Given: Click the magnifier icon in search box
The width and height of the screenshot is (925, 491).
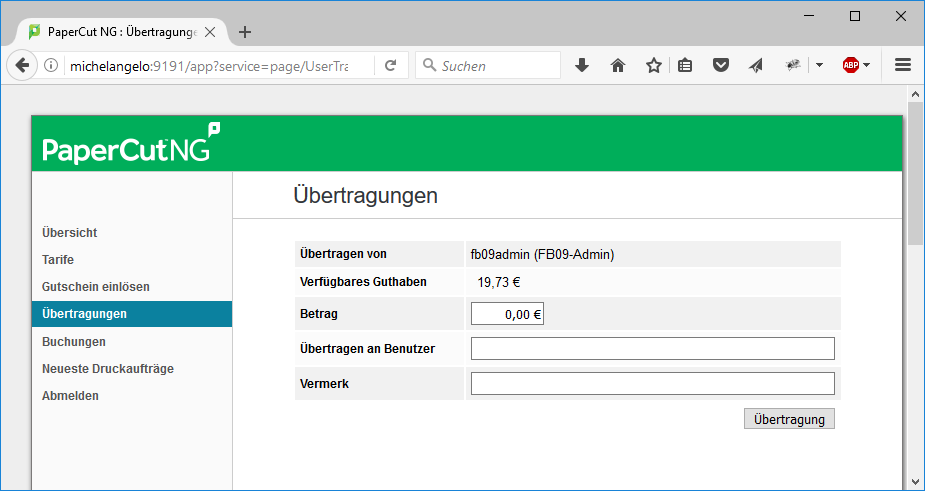Looking at the screenshot, I should coord(430,65).
